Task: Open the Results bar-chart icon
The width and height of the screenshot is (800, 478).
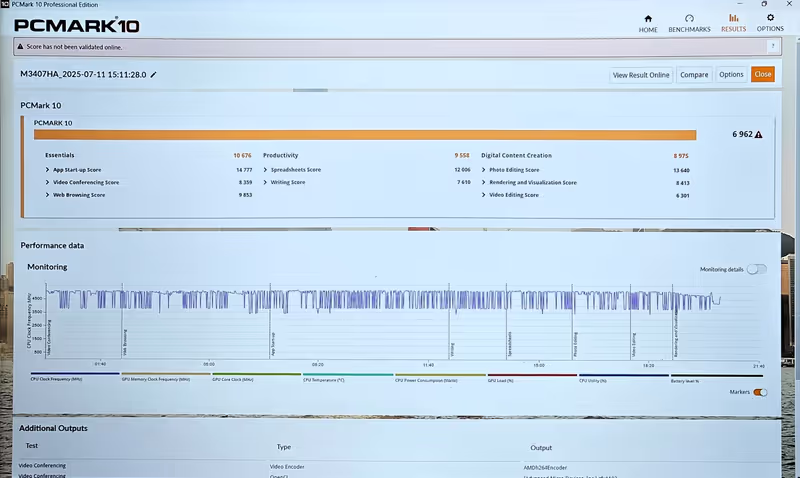Action: point(734,18)
